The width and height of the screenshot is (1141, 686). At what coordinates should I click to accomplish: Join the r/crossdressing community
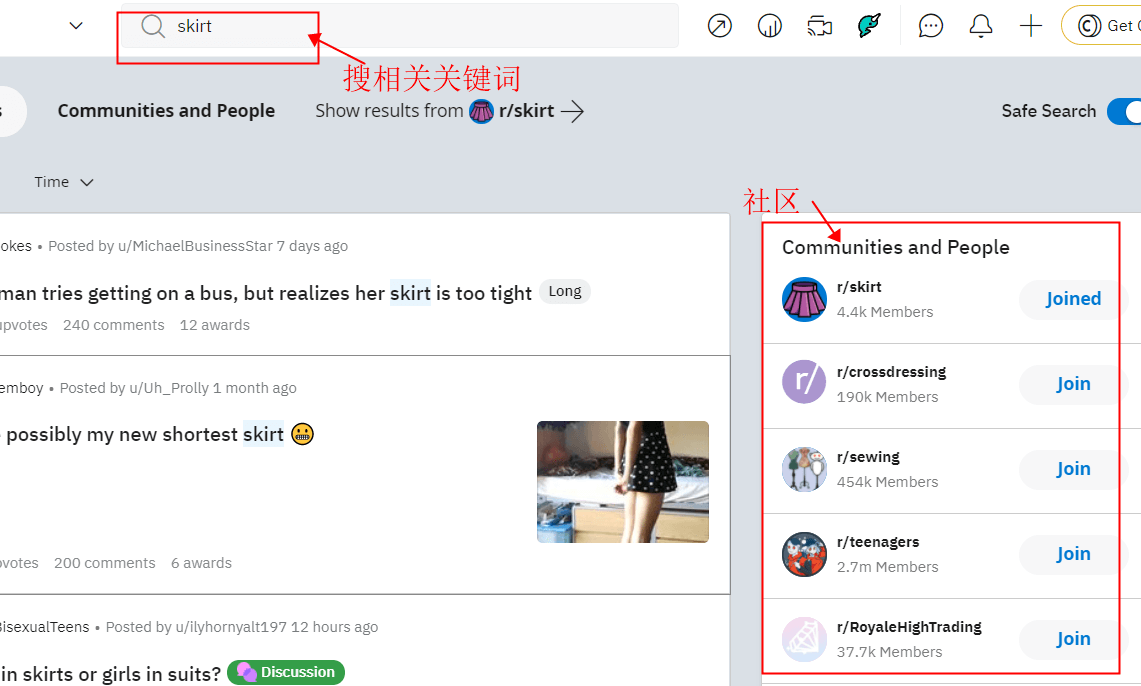pyautogui.click(x=1073, y=384)
